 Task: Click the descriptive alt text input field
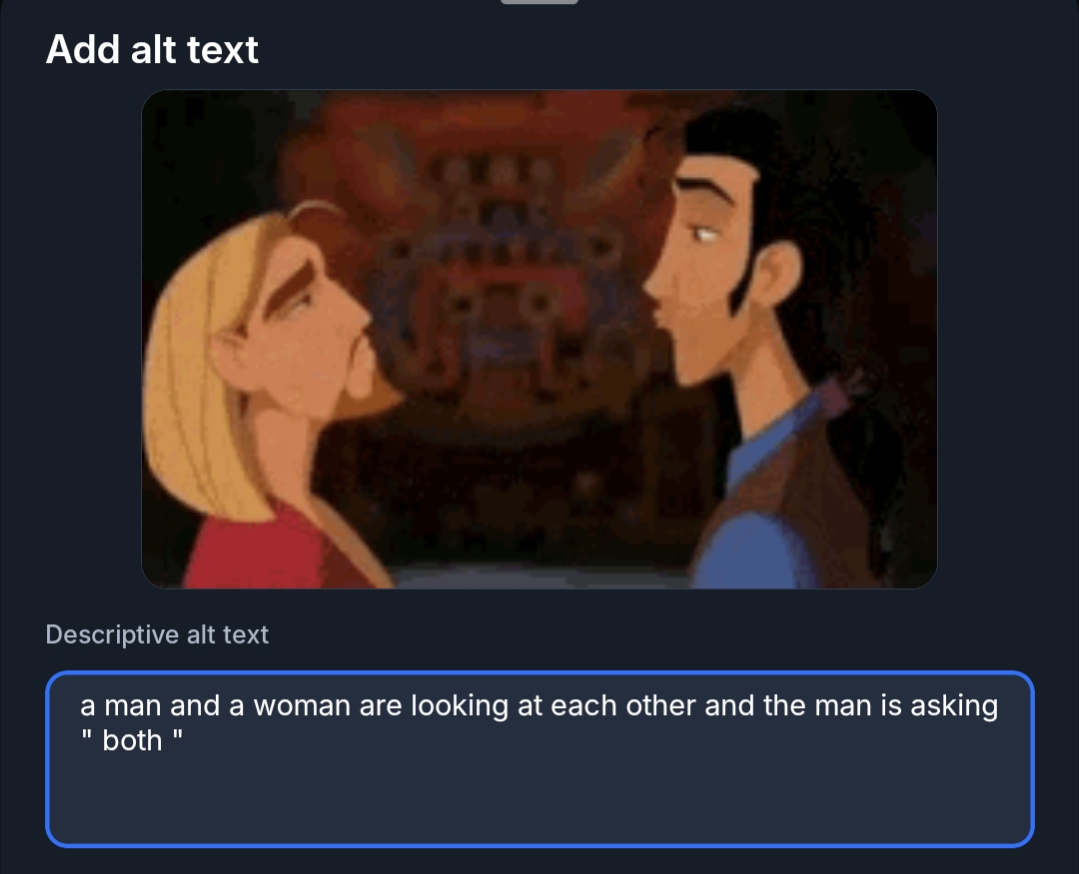click(540, 758)
